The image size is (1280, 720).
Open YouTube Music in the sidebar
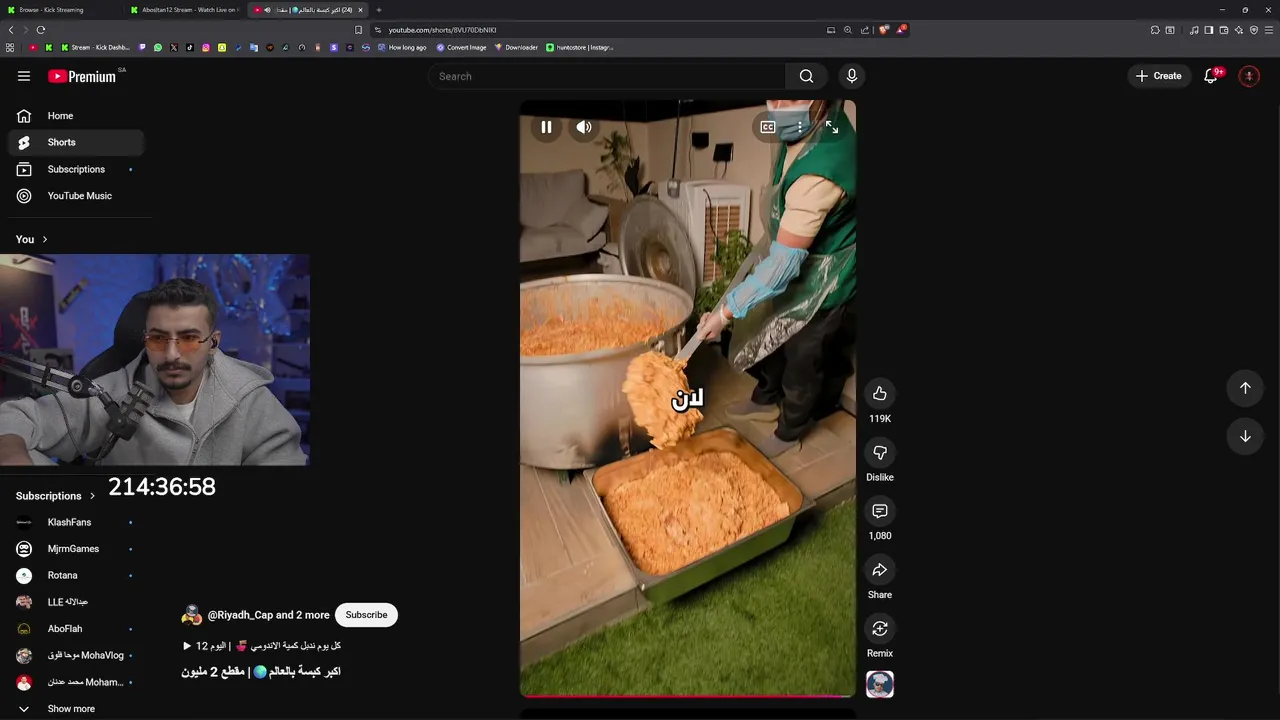tap(76, 196)
